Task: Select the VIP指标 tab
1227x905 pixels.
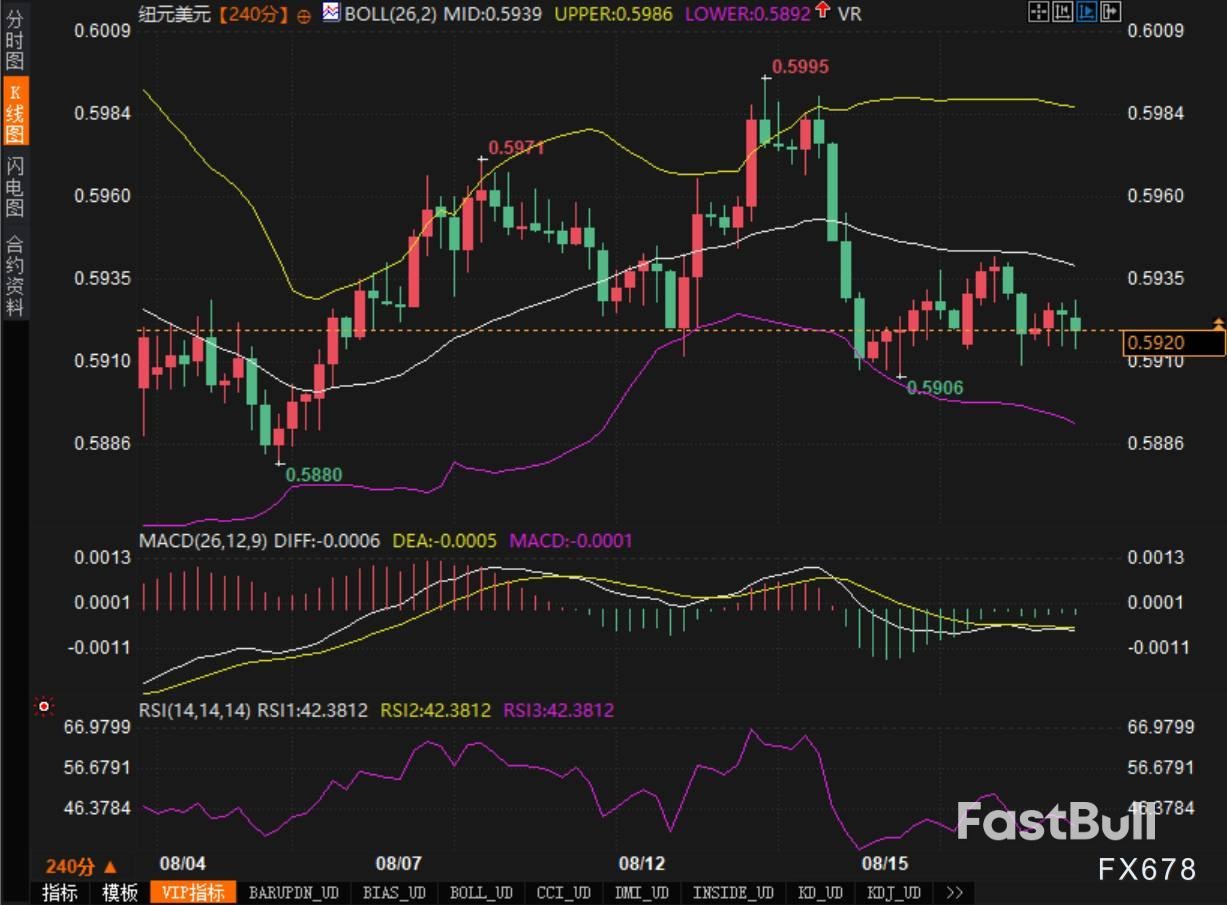Action: click(x=192, y=892)
